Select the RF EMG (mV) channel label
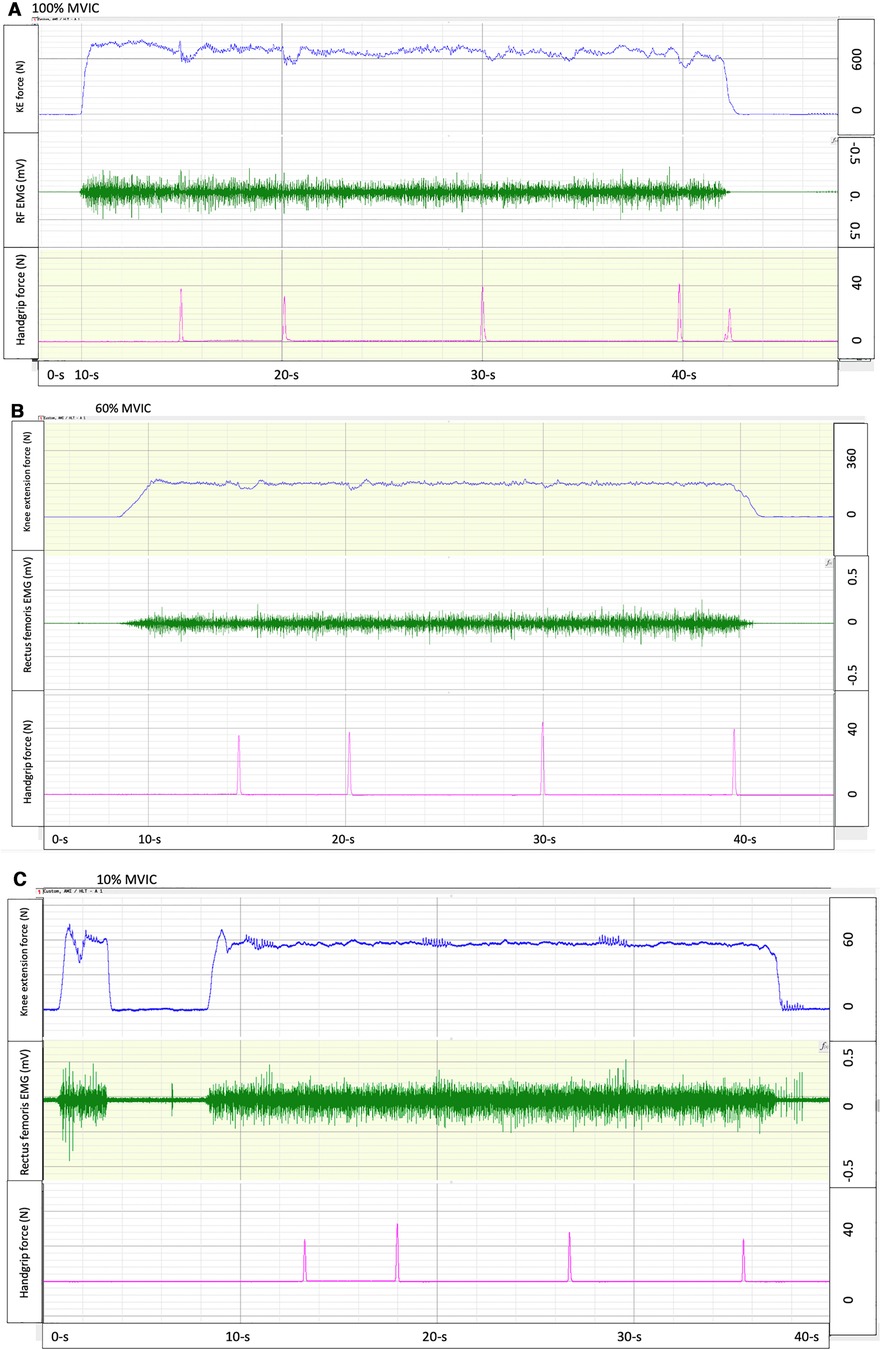The image size is (881, 1350). click(20, 189)
